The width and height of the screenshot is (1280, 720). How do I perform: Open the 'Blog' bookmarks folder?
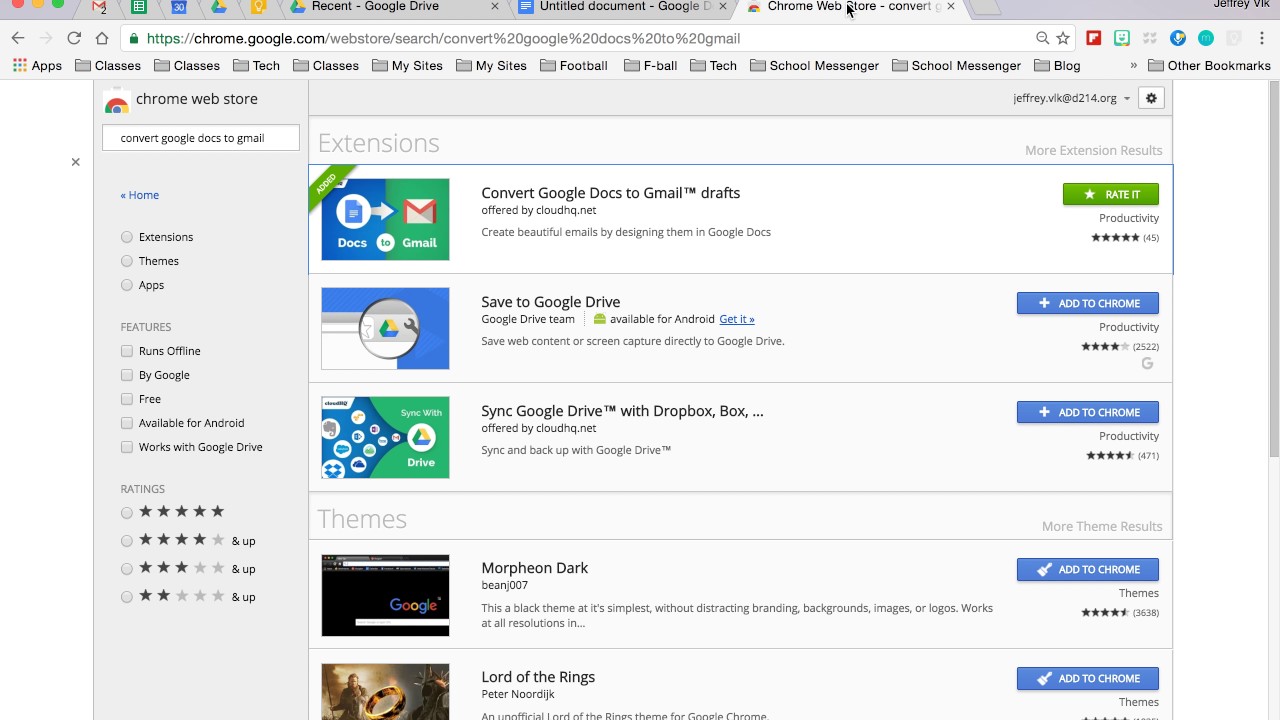tap(1057, 65)
